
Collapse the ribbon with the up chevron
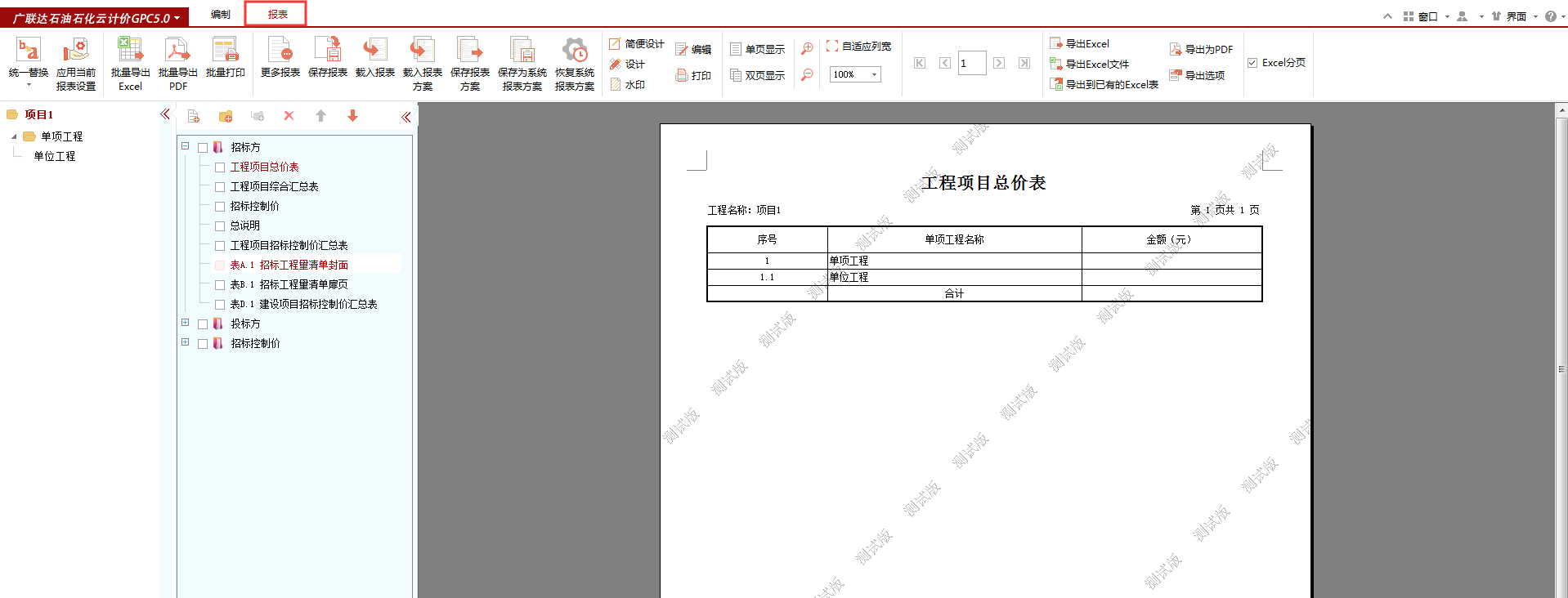pos(1387,16)
